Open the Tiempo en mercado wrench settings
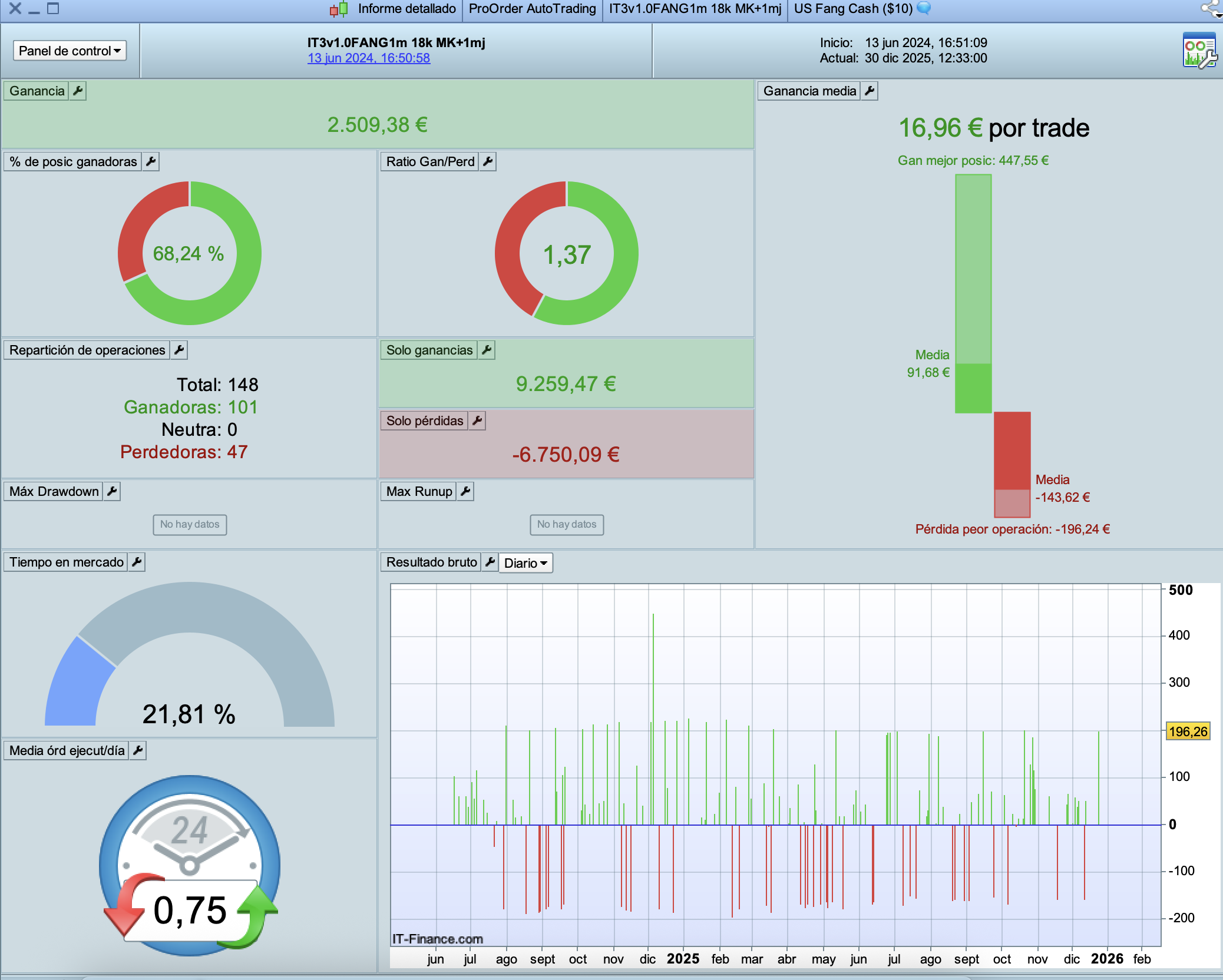 click(137, 562)
